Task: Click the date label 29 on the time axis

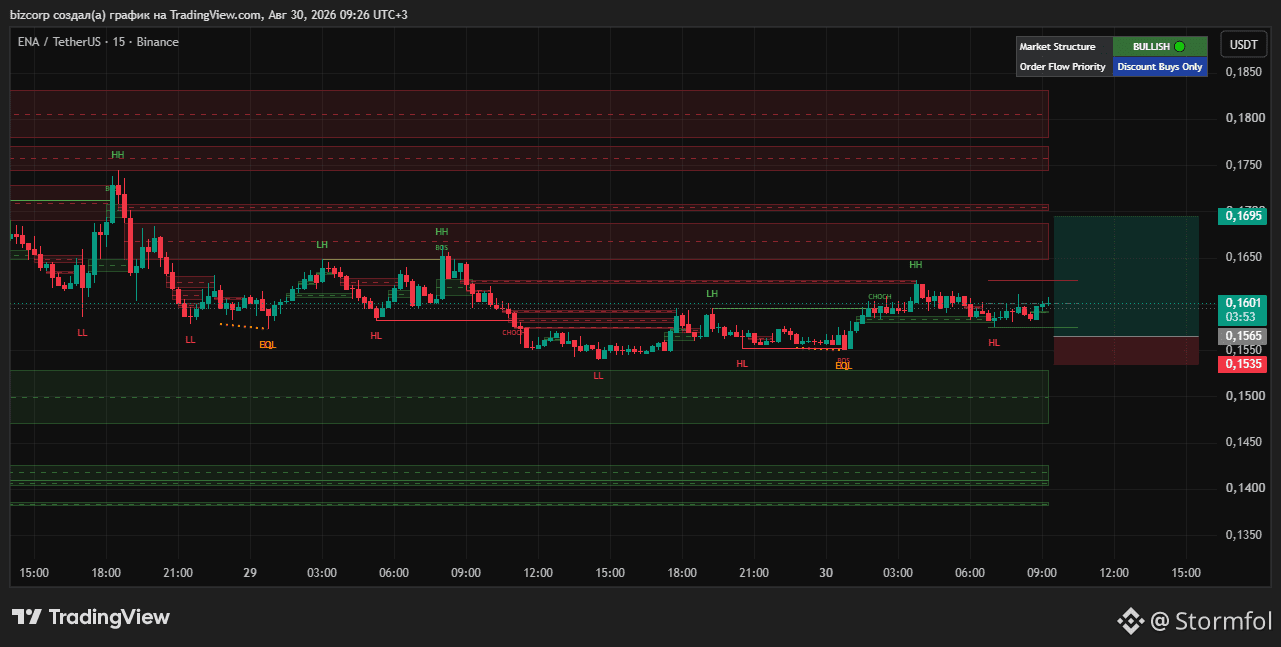Action: tap(250, 573)
